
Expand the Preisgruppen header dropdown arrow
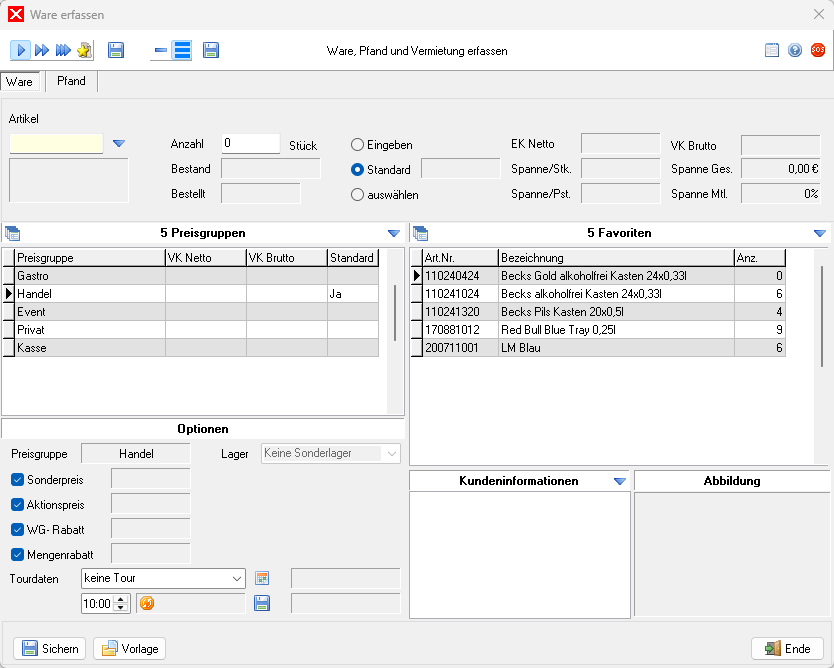[x=393, y=233]
